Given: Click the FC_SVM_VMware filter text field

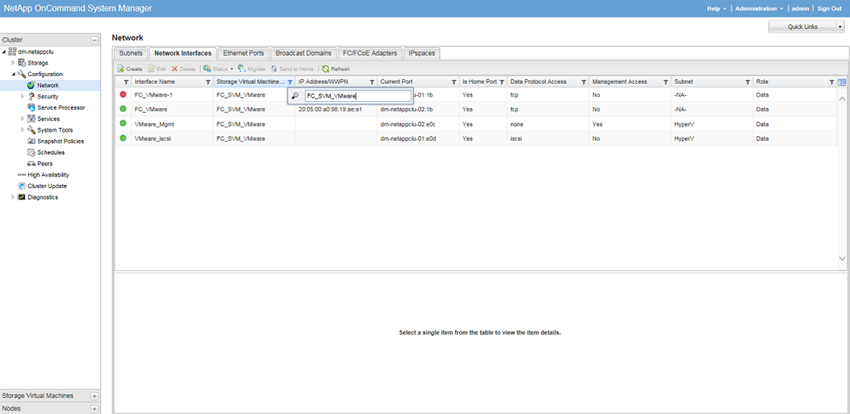Looking at the screenshot, I should click(358, 96).
